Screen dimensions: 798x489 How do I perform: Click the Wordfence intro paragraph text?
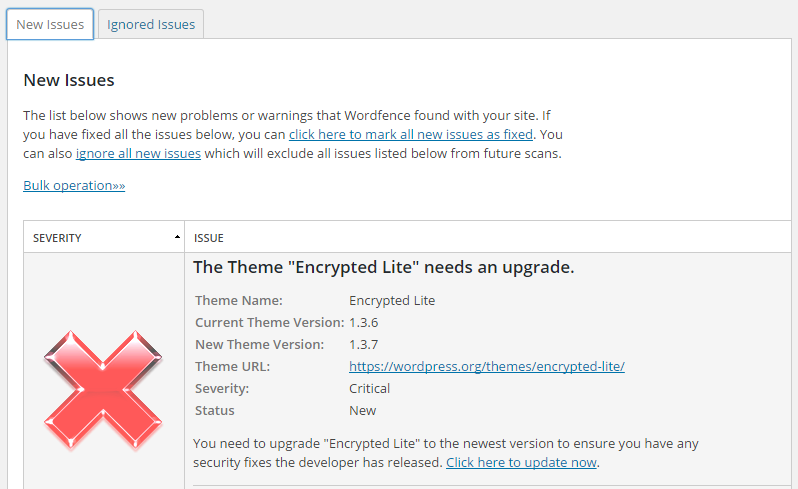[293, 134]
